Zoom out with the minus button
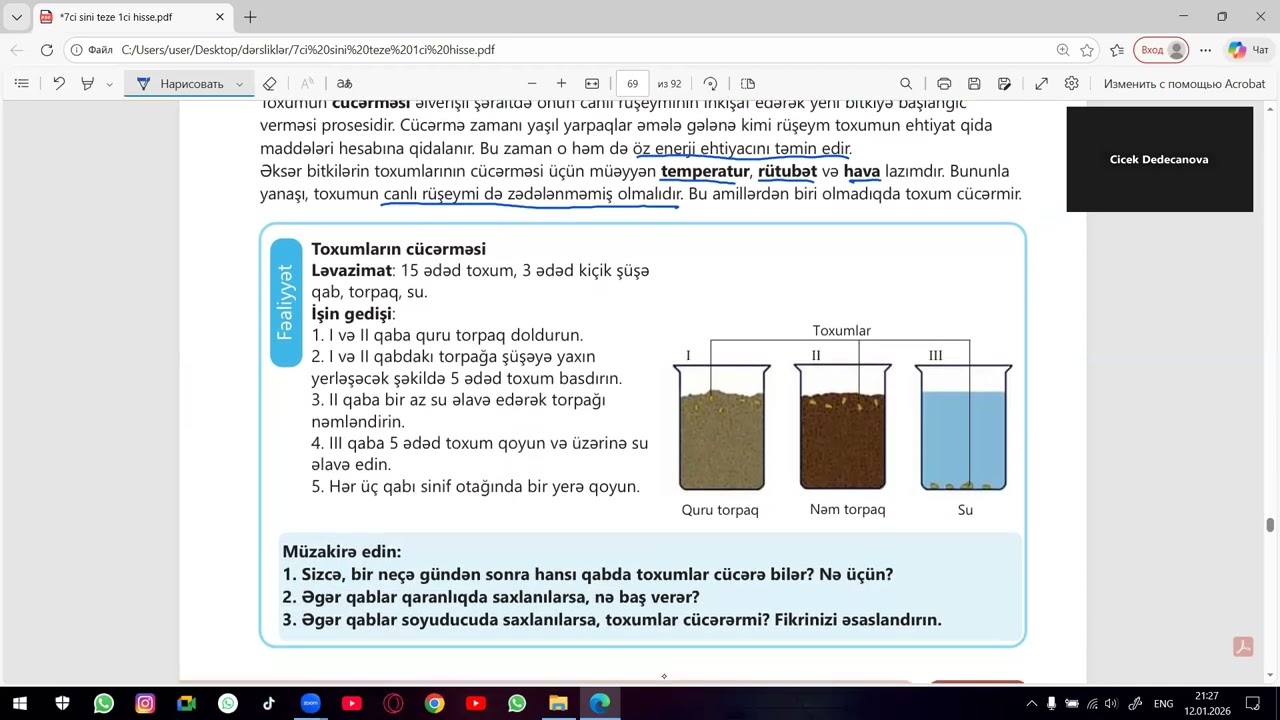Image resolution: width=1280 pixels, height=720 pixels. 532,84
